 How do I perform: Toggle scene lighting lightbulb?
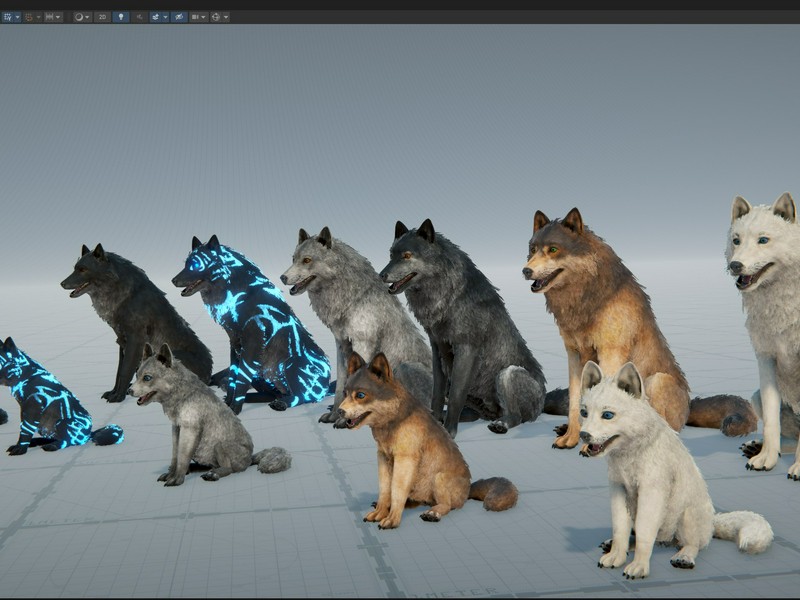(121, 17)
